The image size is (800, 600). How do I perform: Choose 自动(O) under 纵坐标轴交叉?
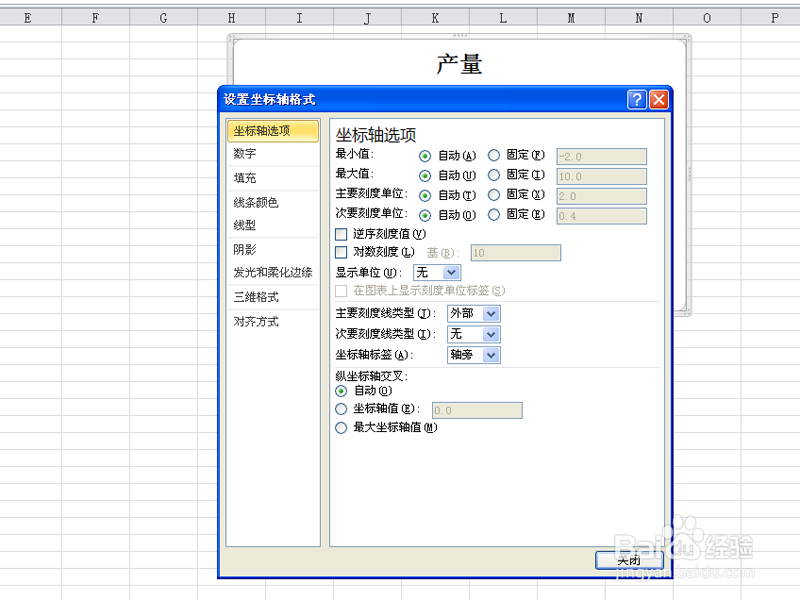coord(341,391)
